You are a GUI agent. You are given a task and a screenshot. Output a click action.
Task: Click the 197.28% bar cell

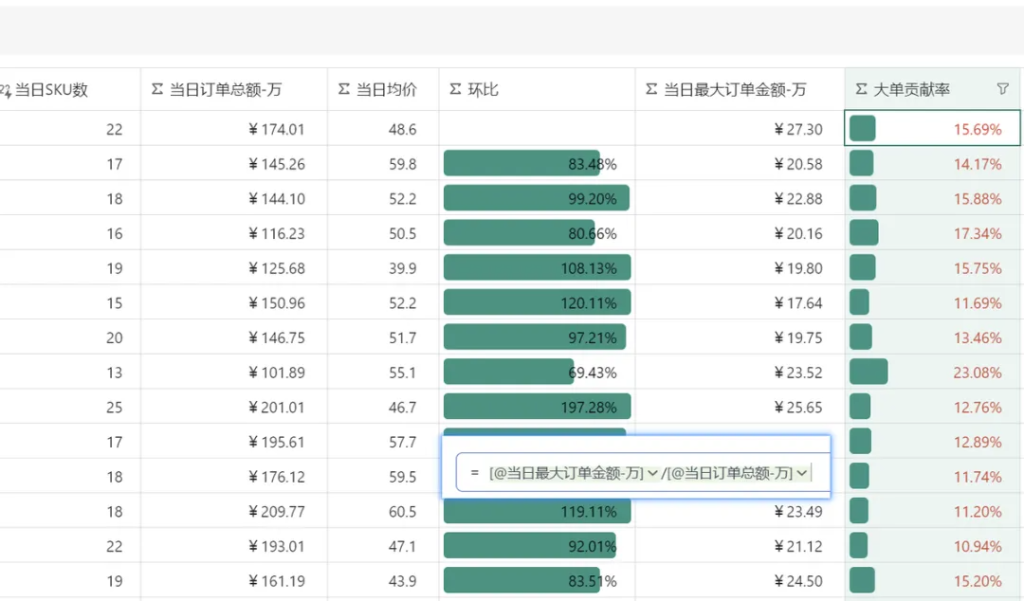(537, 406)
